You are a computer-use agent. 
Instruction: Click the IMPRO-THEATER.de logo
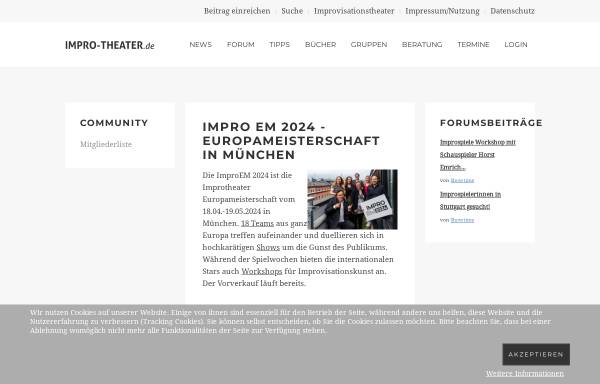point(109,45)
